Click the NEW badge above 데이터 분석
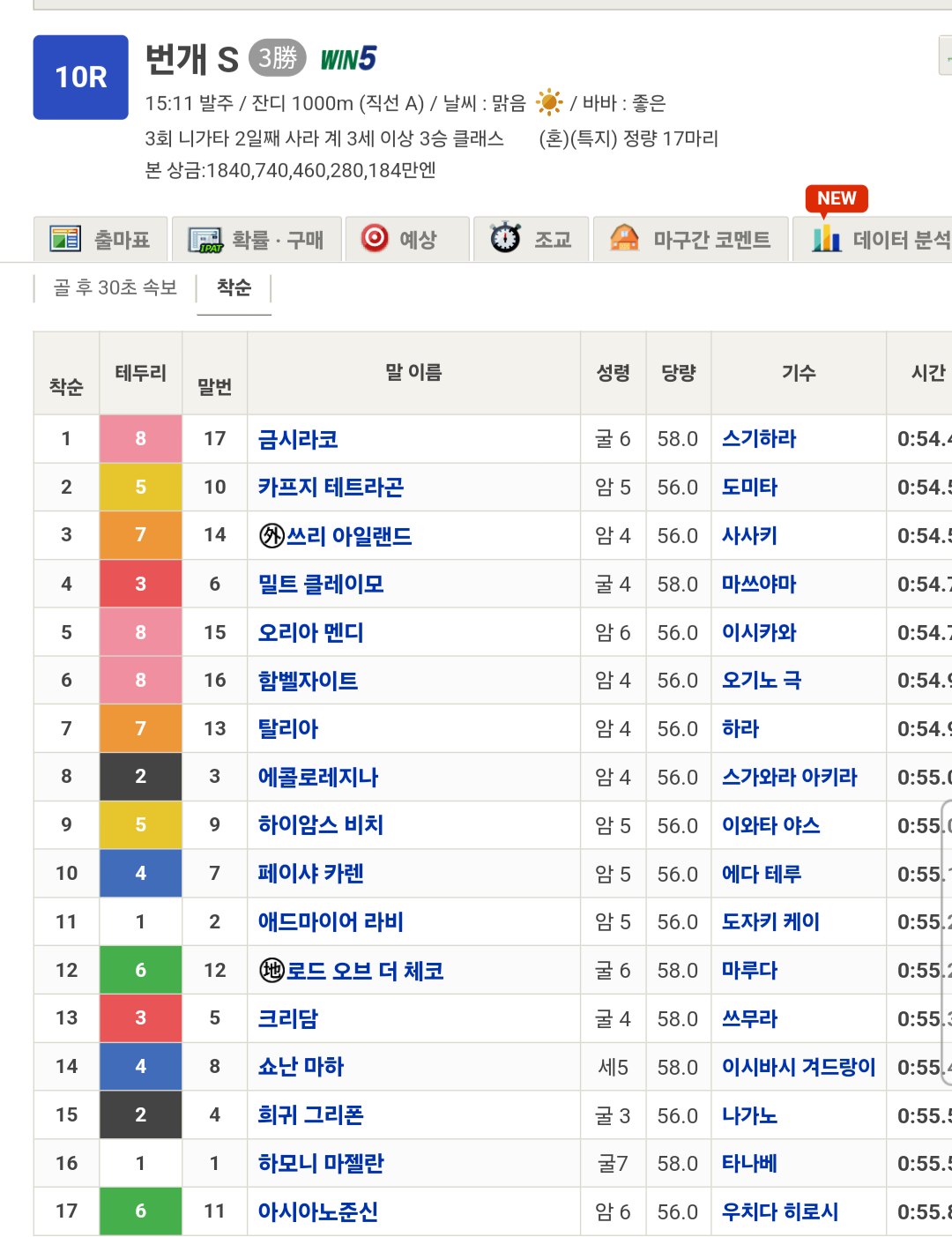This screenshot has height=1237, width=952. pos(836,198)
